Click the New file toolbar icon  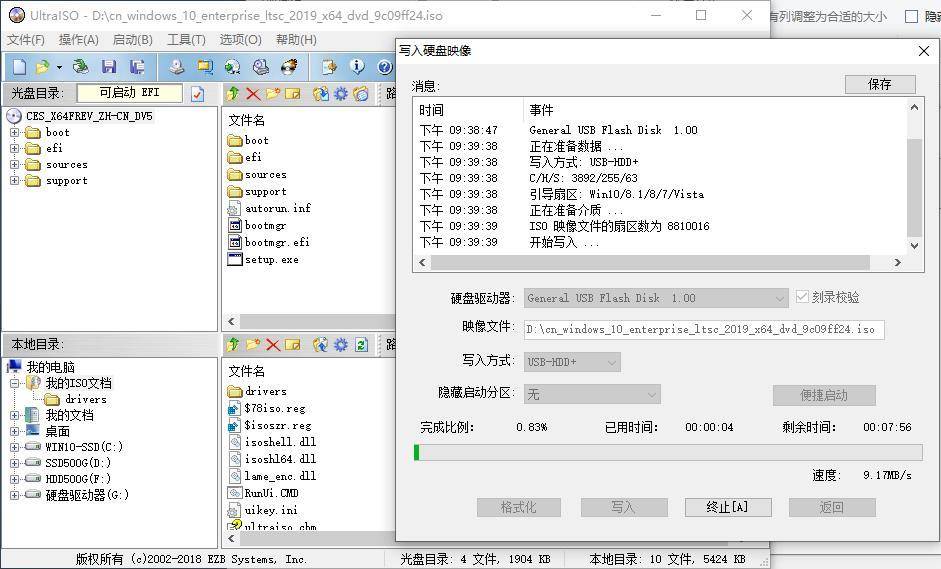pyautogui.click(x=19, y=67)
